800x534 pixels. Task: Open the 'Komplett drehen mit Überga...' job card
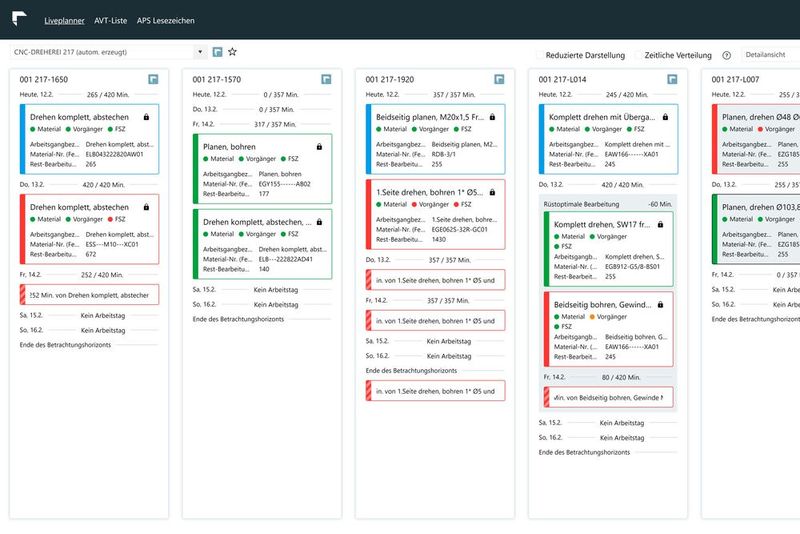[608, 139]
